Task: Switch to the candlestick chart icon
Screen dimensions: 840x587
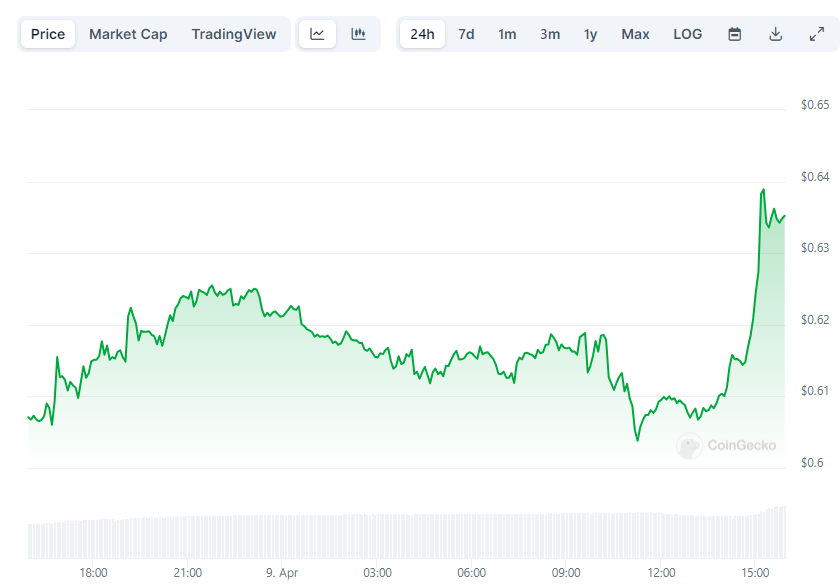Action: [x=358, y=34]
